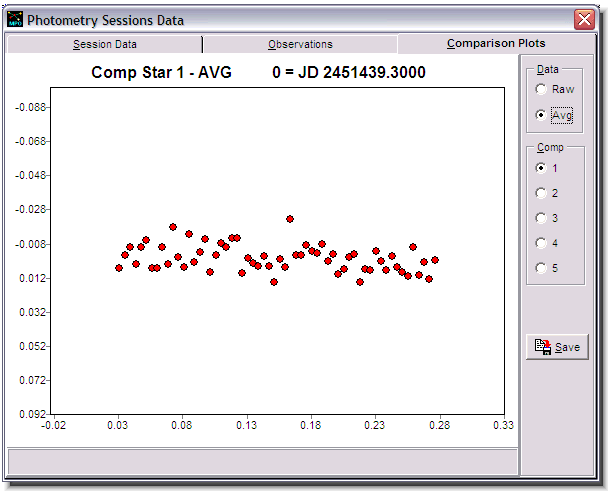The height and width of the screenshot is (492, 611).
Task: Click the x-axis label 0.23
Action: click(374, 425)
